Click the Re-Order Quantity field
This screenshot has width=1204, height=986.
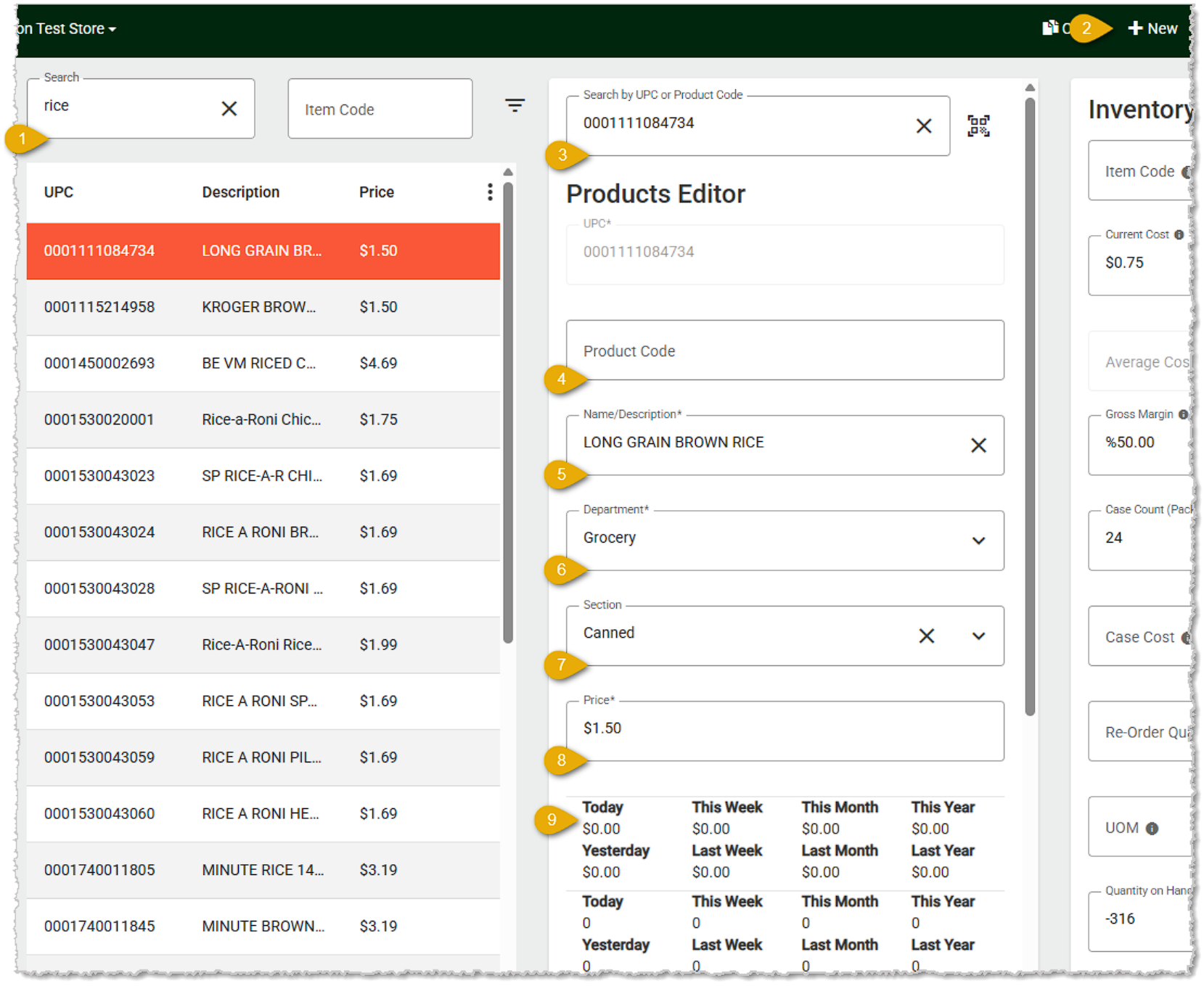1139,731
